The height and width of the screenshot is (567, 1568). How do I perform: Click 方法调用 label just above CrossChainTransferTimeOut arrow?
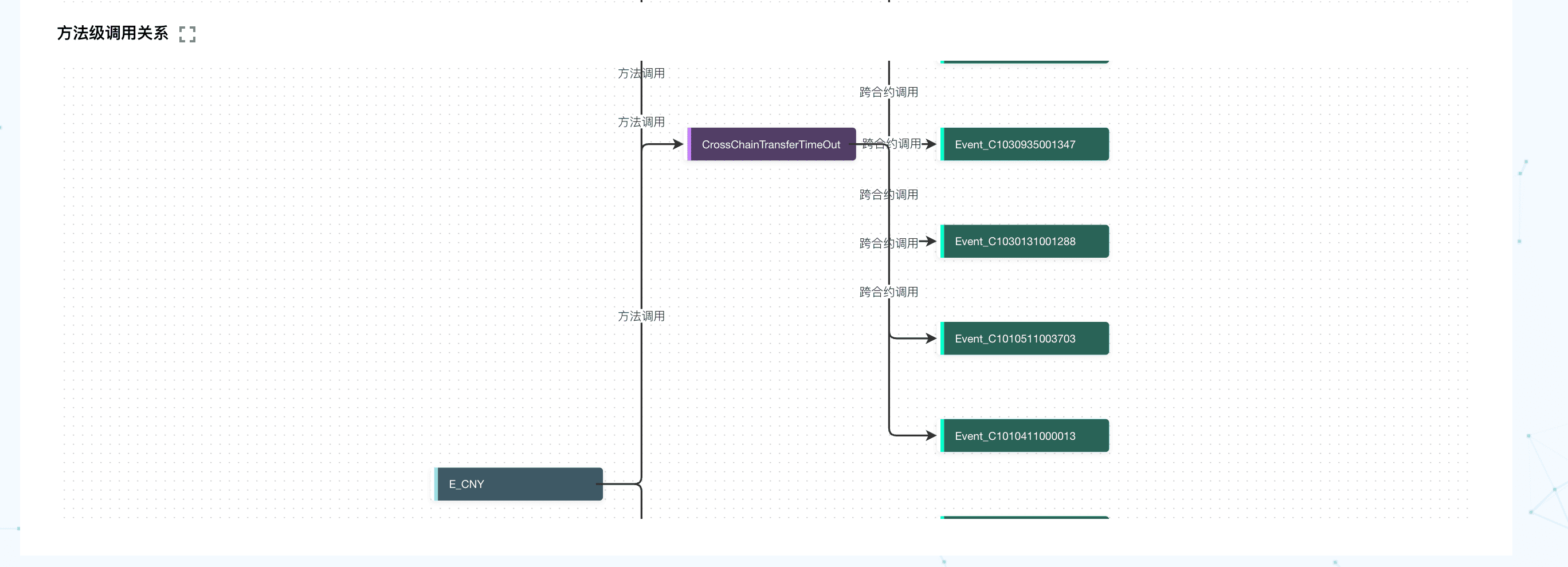(641, 123)
